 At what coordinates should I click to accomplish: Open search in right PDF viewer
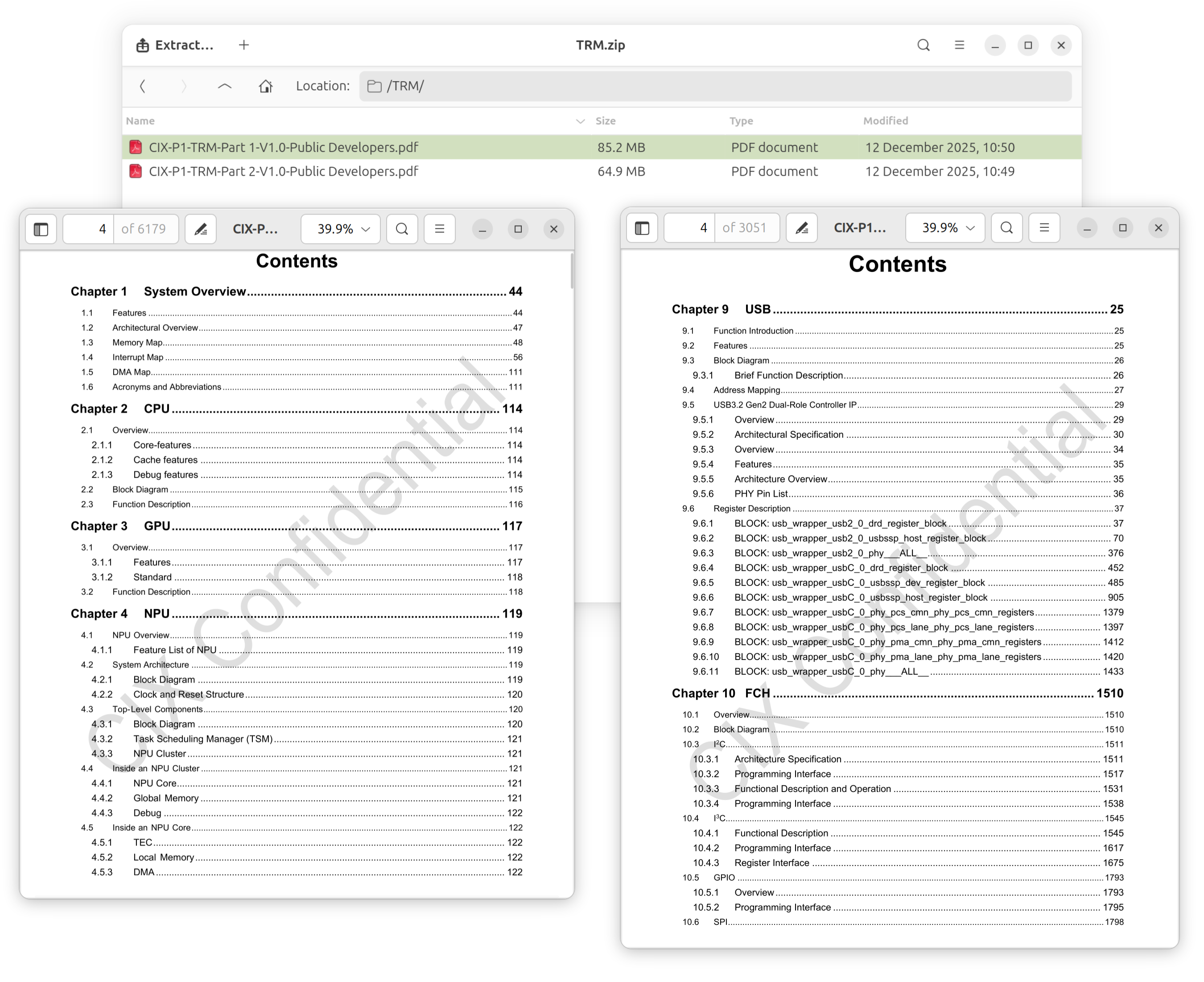click(1006, 228)
